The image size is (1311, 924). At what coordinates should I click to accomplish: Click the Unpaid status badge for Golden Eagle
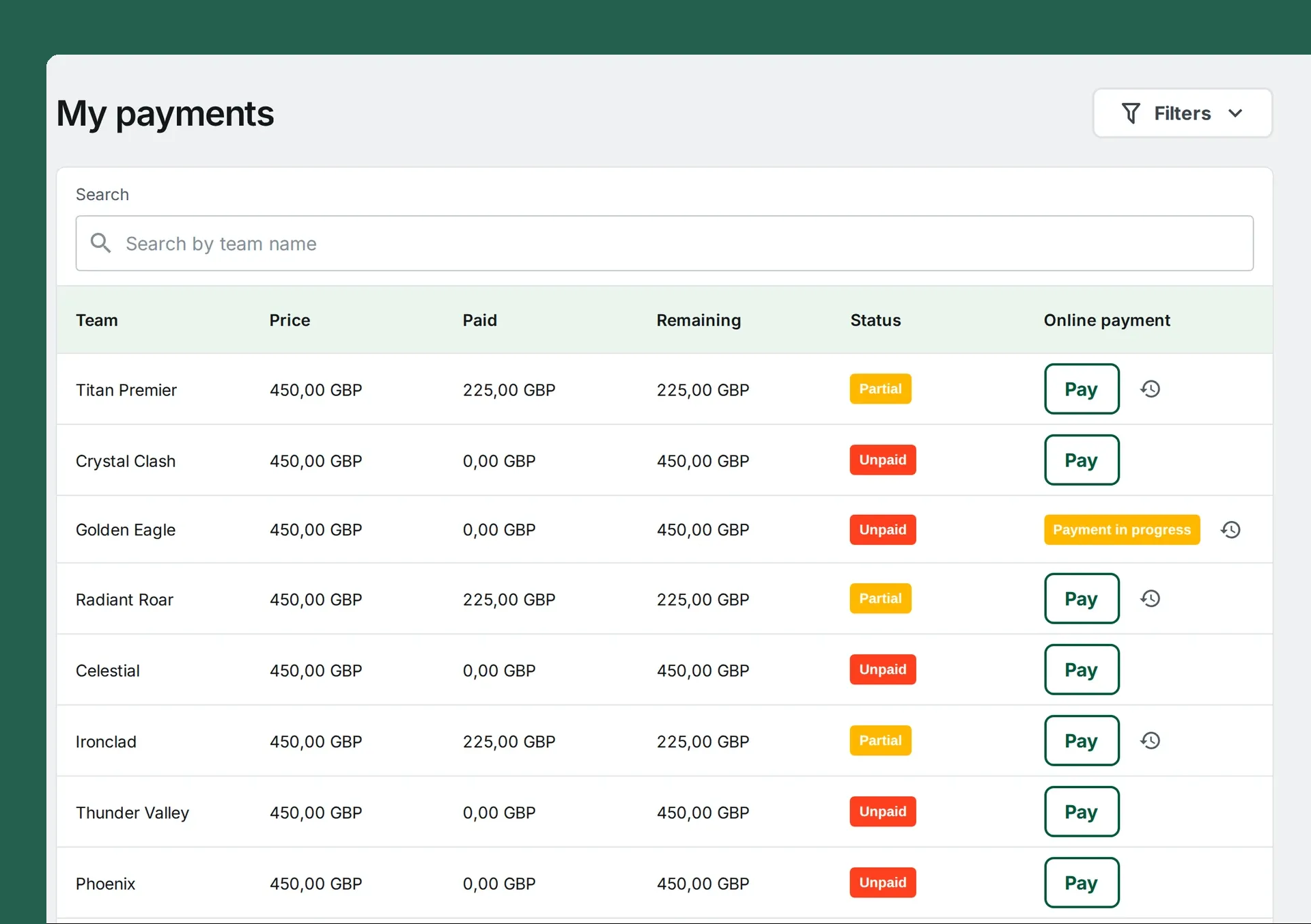[883, 530]
